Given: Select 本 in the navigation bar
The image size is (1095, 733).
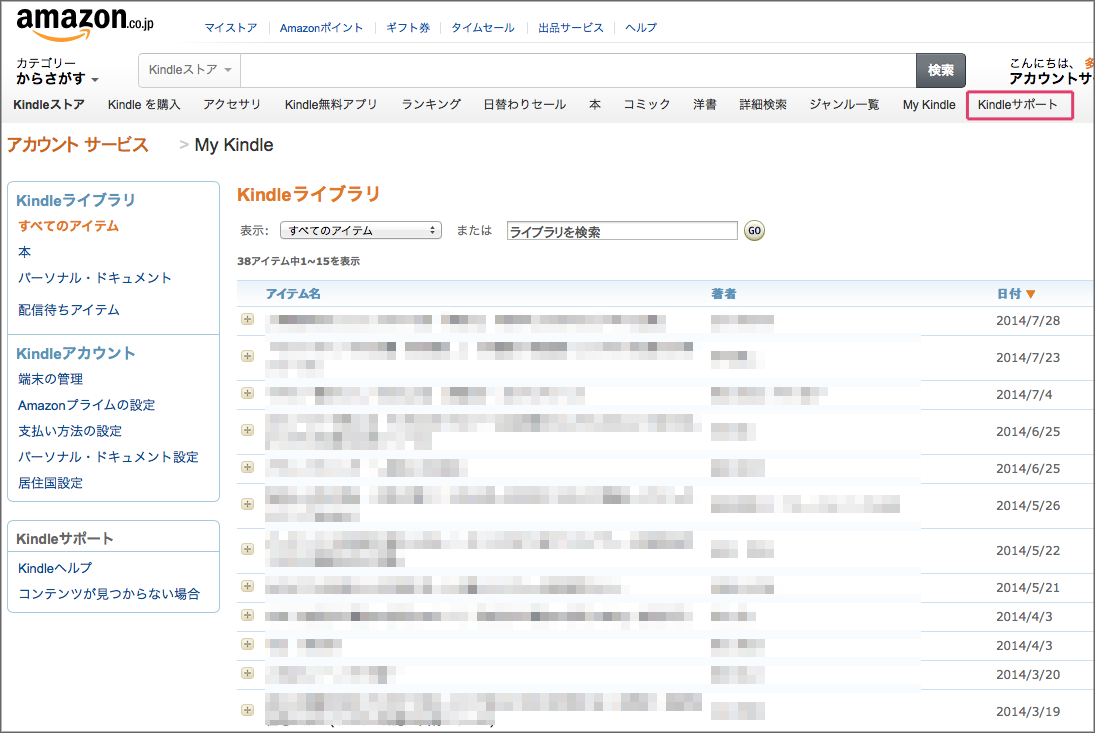Looking at the screenshot, I should point(594,105).
